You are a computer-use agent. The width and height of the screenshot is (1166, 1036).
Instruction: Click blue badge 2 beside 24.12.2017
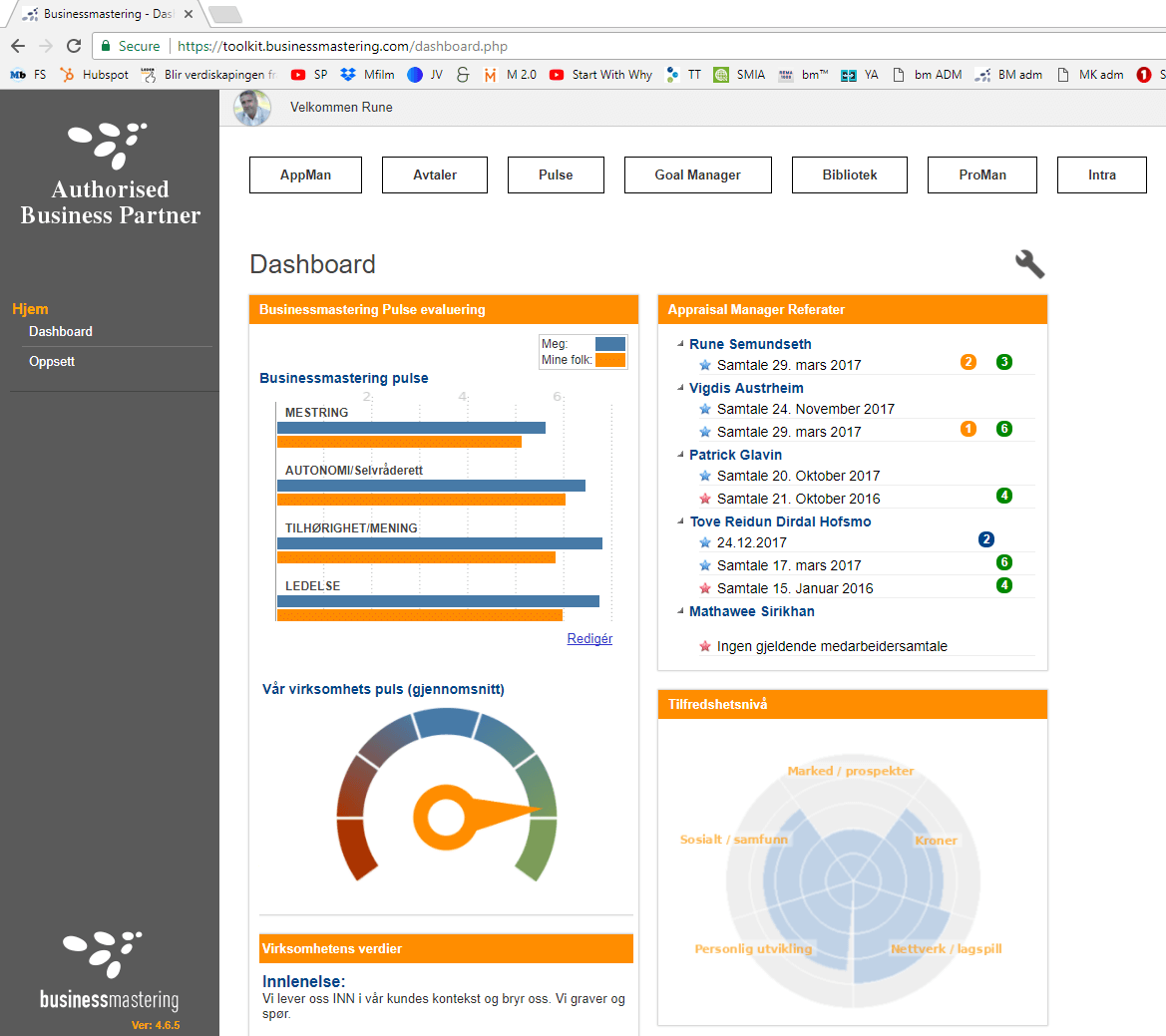point(986,539)
